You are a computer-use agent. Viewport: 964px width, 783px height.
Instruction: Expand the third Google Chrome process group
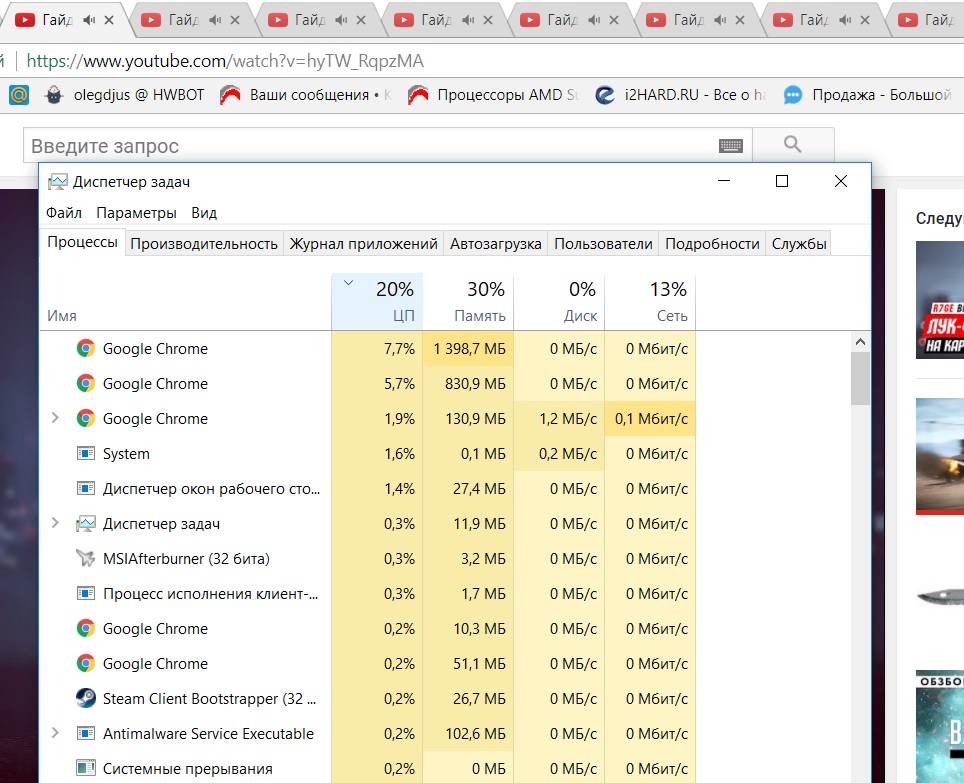[x=55, y=418]
